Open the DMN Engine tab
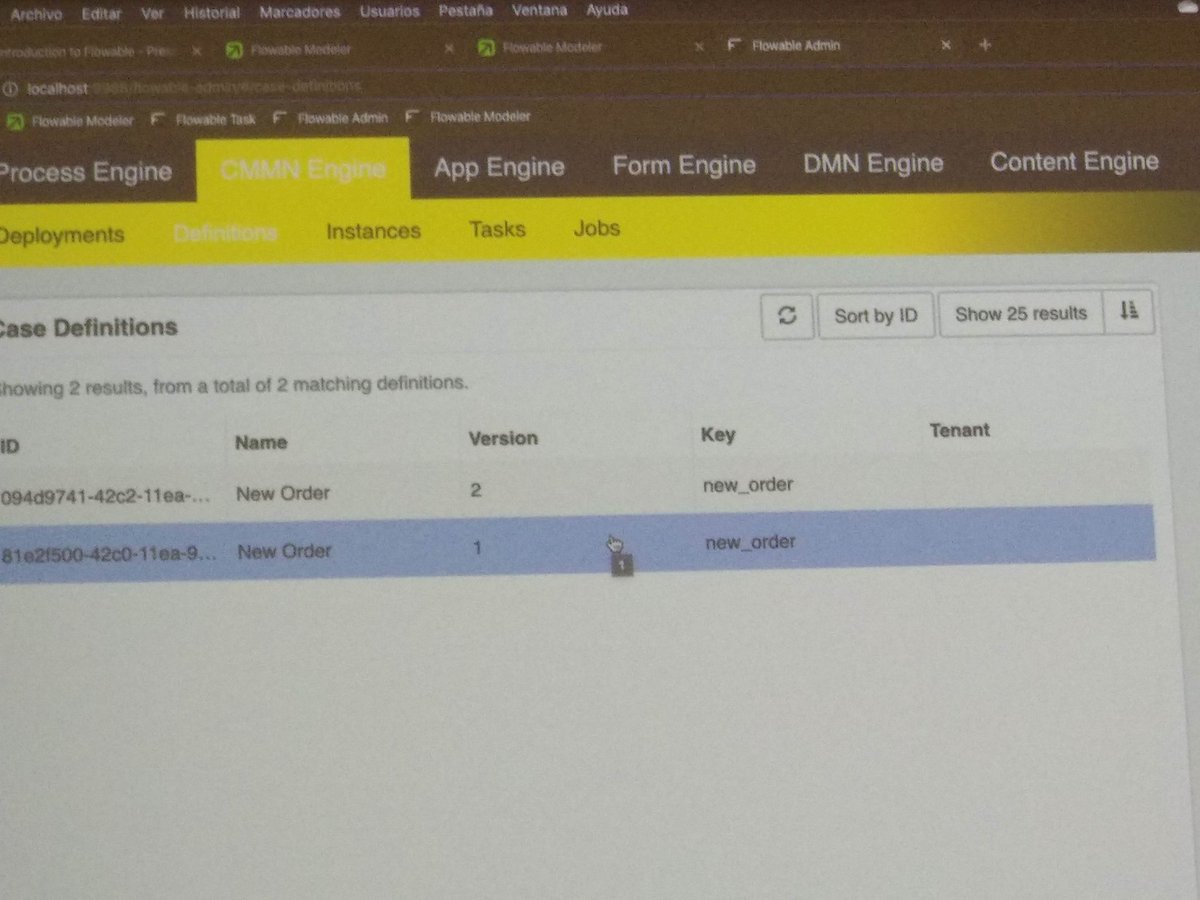This screenshot has height=900, width=1200. pyautogui.click(x=873, y=163)
